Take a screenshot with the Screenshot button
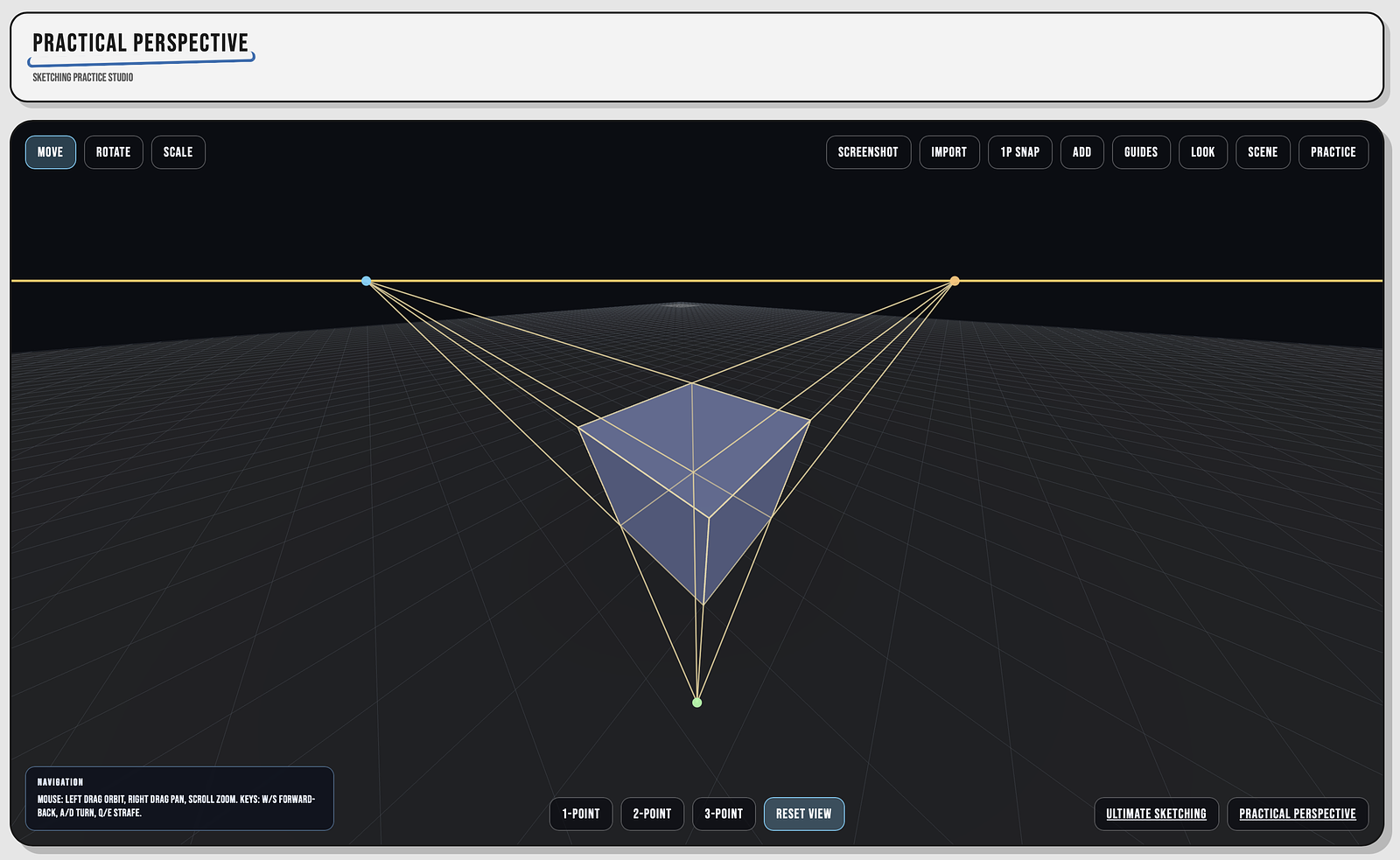 [868, 152]
